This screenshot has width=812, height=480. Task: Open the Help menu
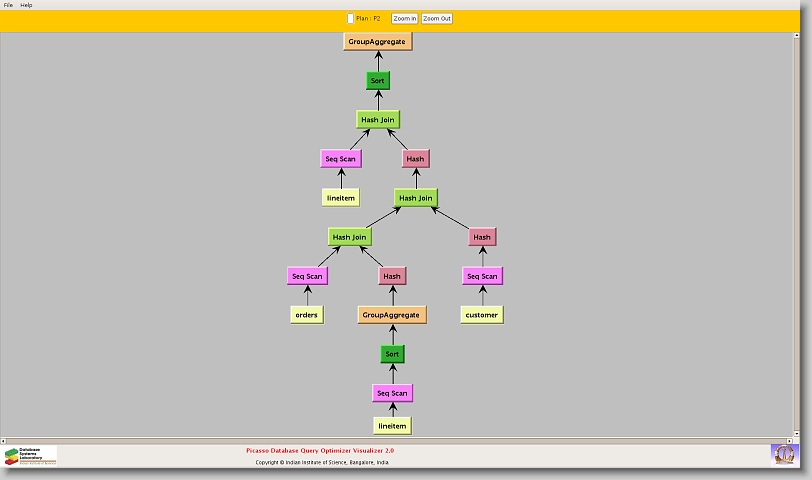click(x=26, y=5)
